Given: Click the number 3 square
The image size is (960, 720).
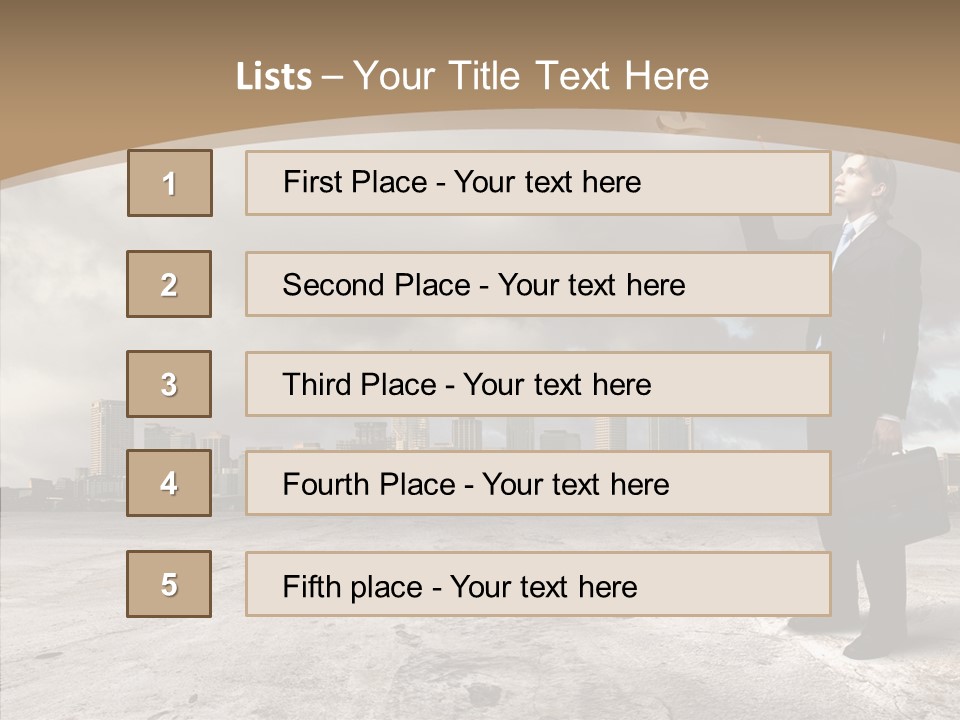Looking at the screenshot, I should pos(169,384).
